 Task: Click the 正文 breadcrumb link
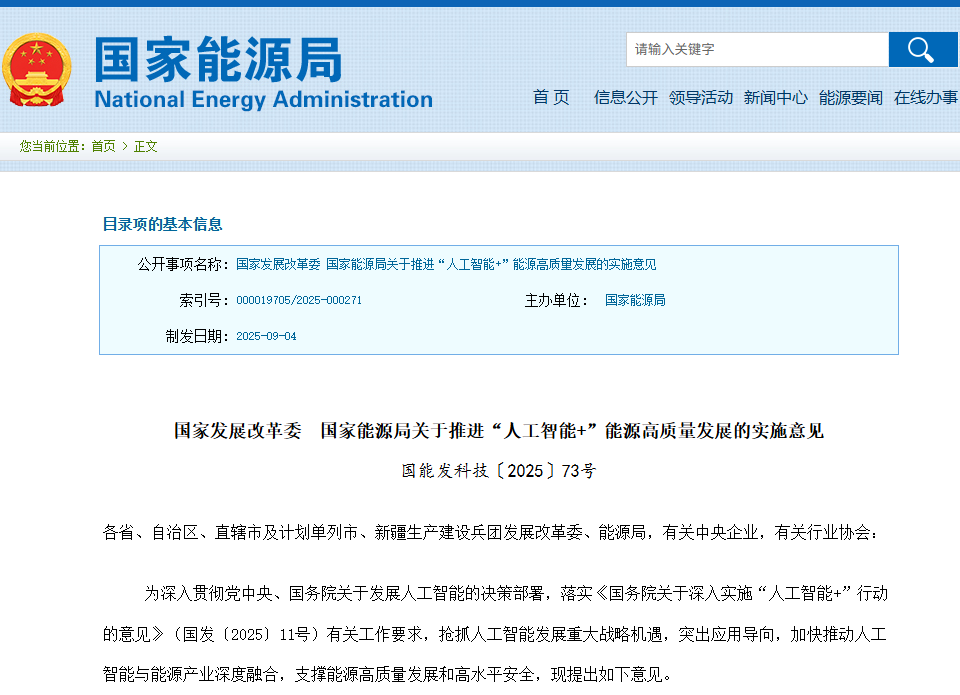[x=143, y=145]
